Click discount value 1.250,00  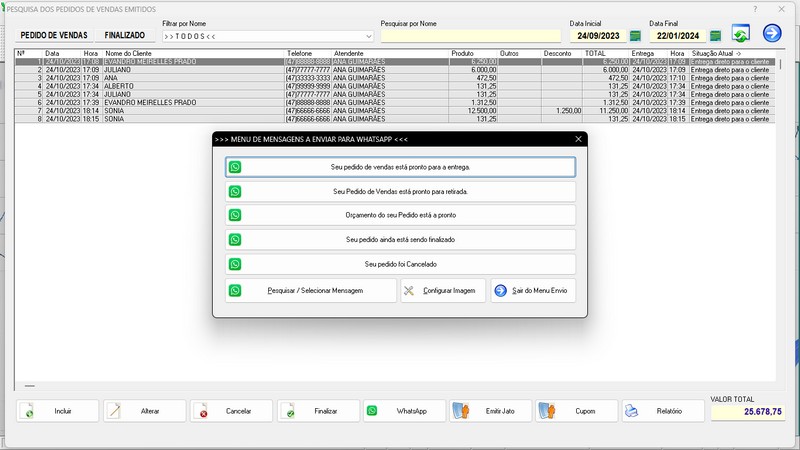pyautogui.click(x=568, y=111)
